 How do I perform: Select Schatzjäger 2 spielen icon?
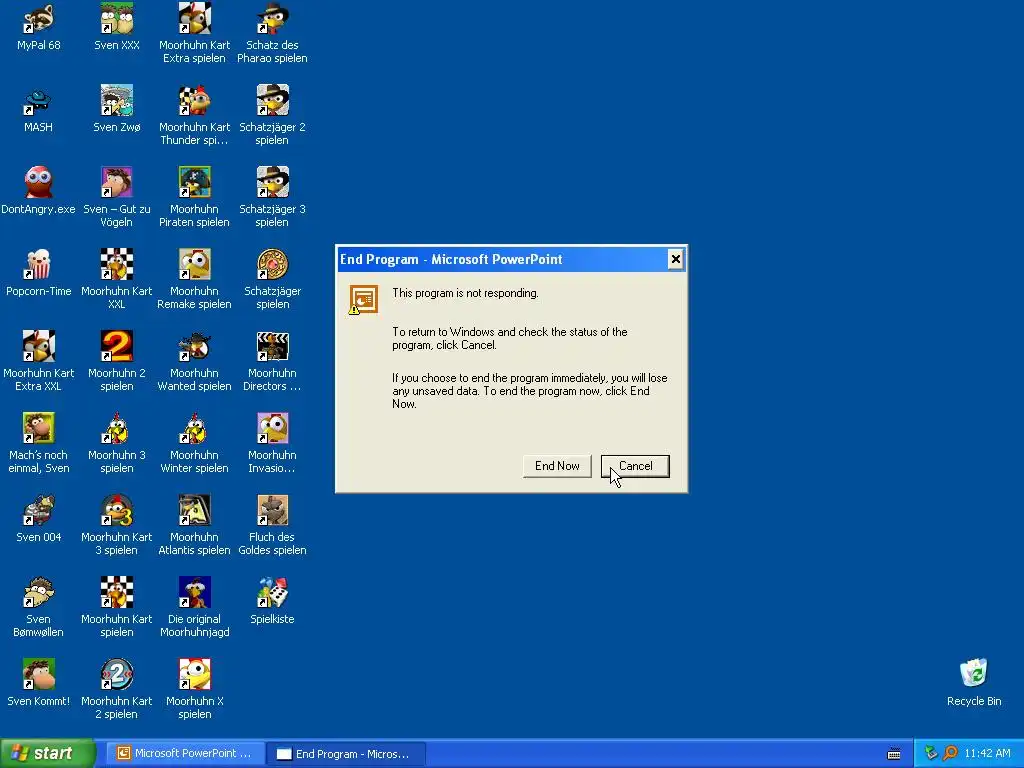[272, 101]
